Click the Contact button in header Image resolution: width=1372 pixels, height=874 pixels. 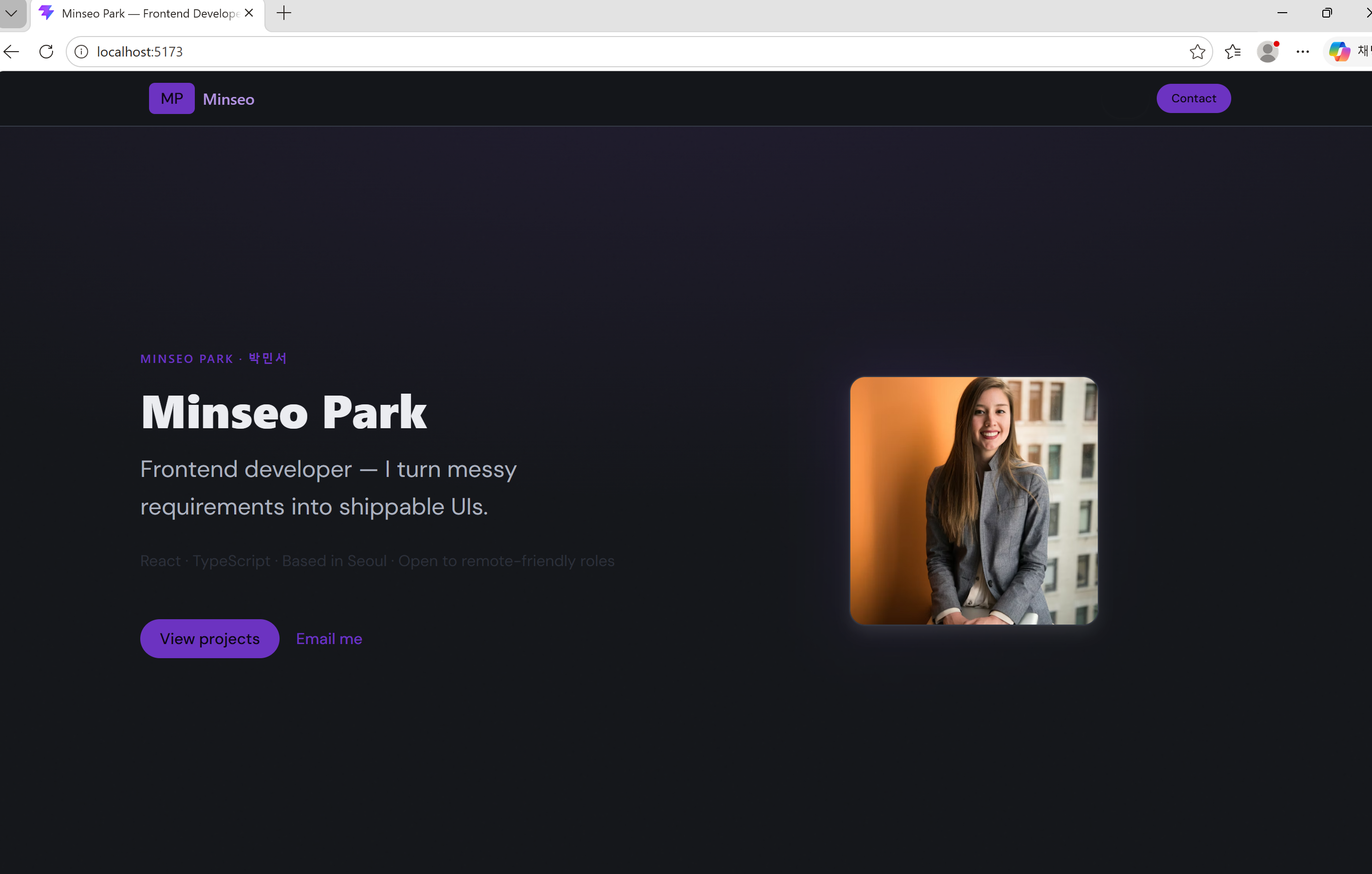1193,98
